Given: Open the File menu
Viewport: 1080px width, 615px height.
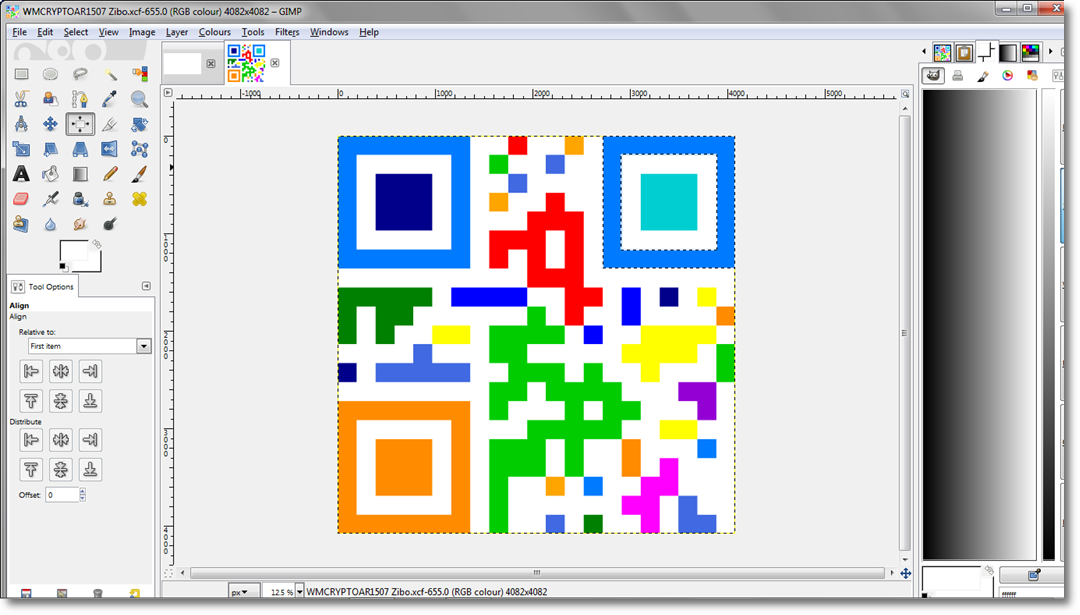Looking at the screenshot, I should click(19, 32).
